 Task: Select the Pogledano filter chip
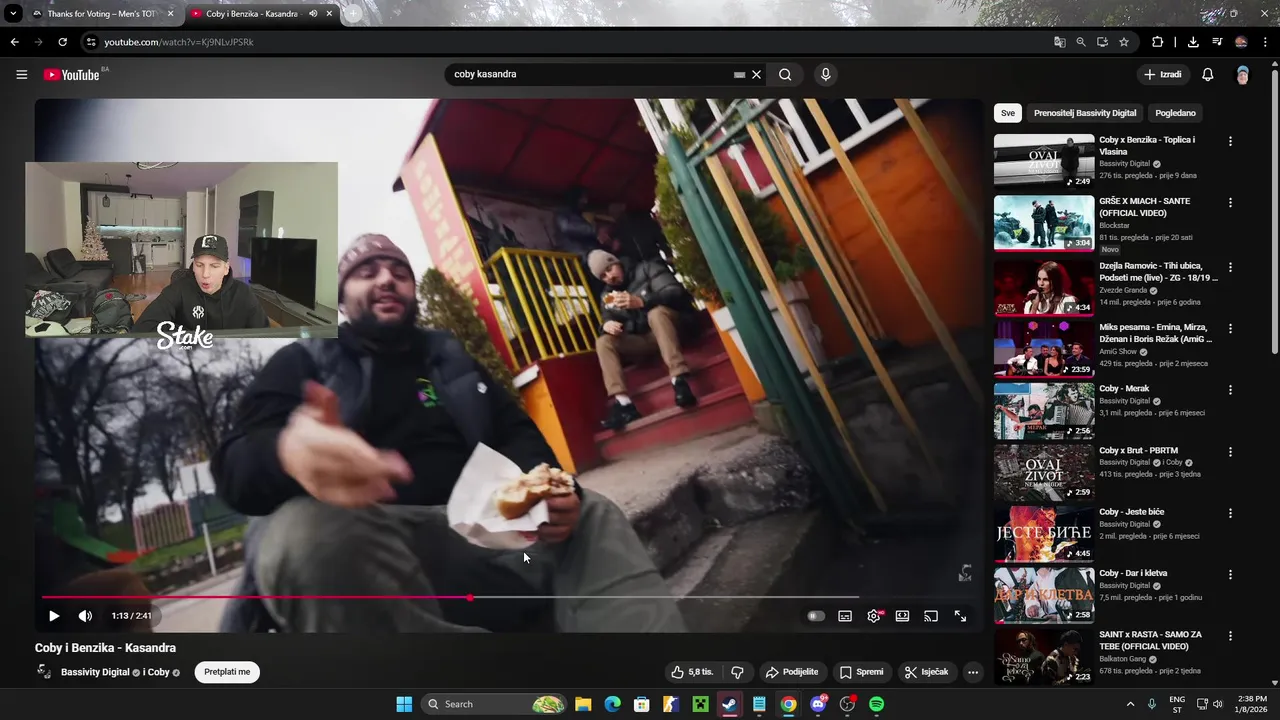(x=1175, y=113)
